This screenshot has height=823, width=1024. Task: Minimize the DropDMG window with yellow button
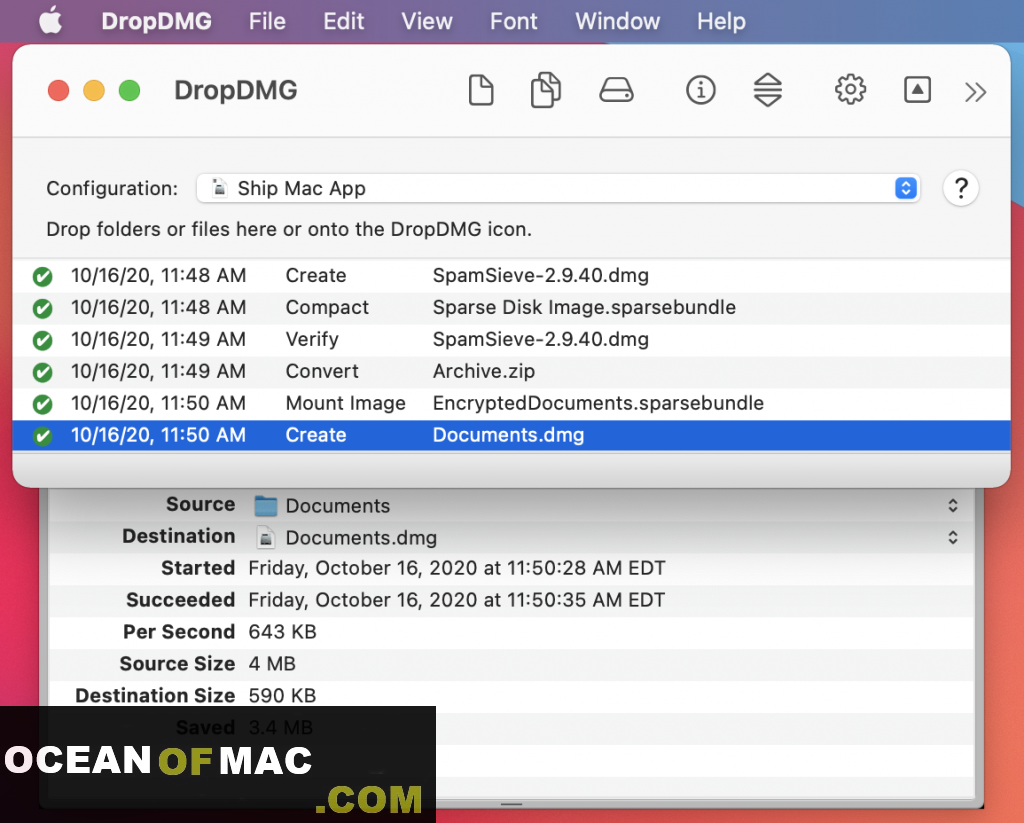point(94,90)
